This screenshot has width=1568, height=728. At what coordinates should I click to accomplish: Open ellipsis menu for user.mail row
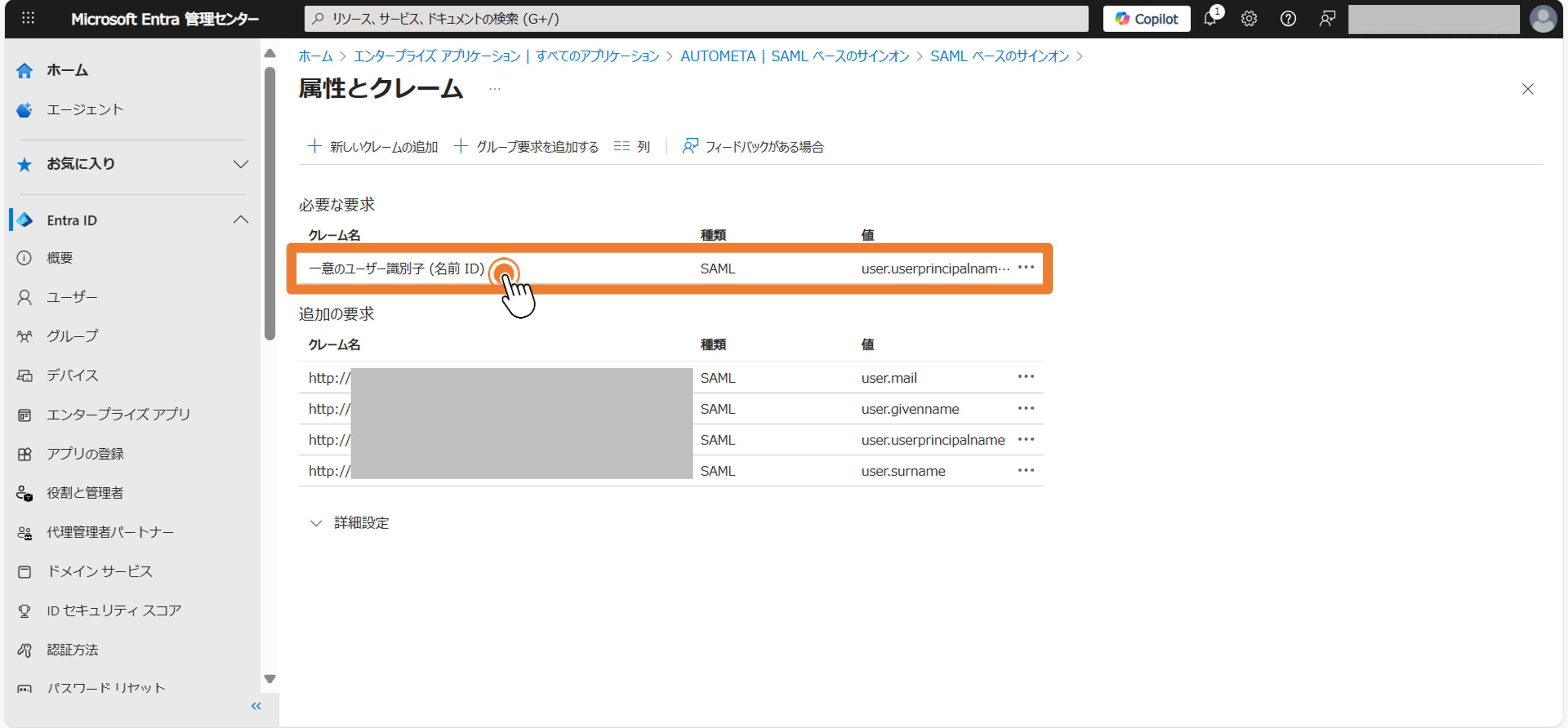click(x=1026, y=377)
